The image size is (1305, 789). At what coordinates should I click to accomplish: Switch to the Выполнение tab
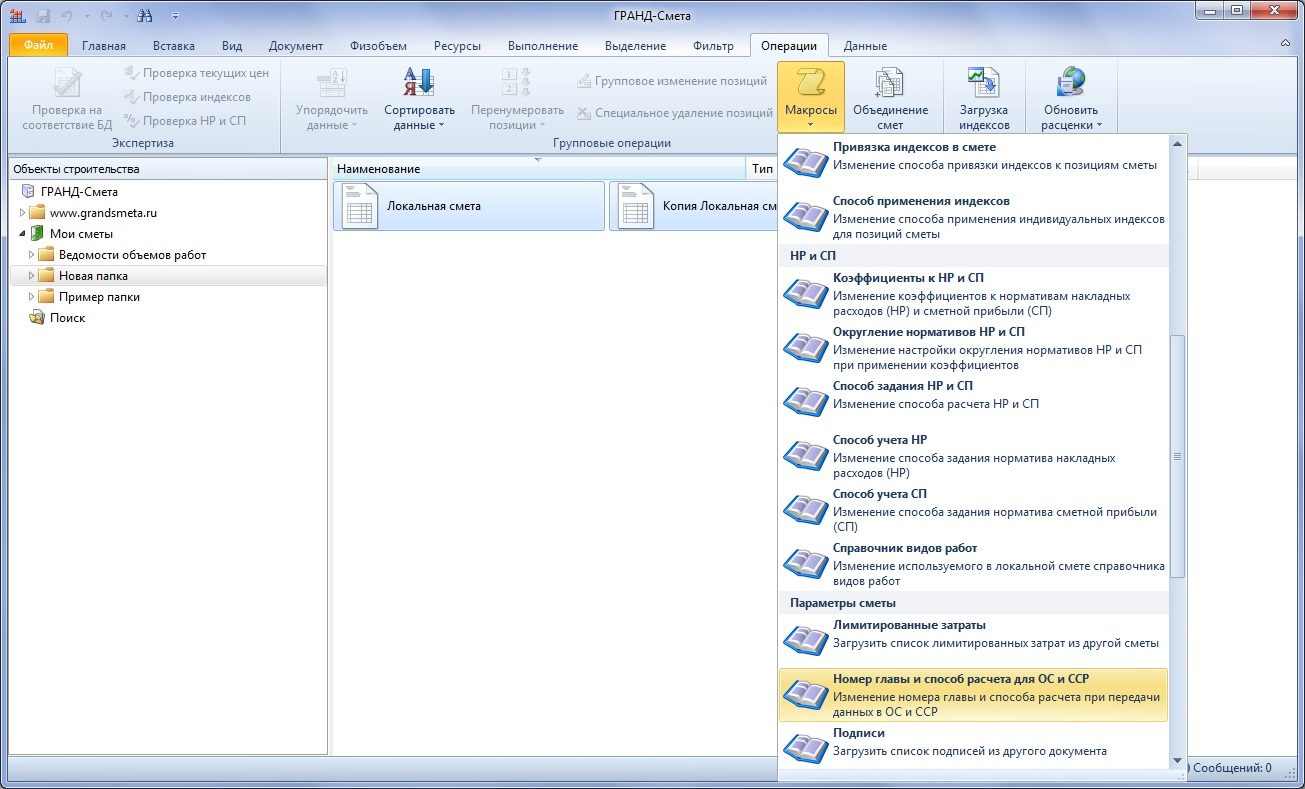543,46
